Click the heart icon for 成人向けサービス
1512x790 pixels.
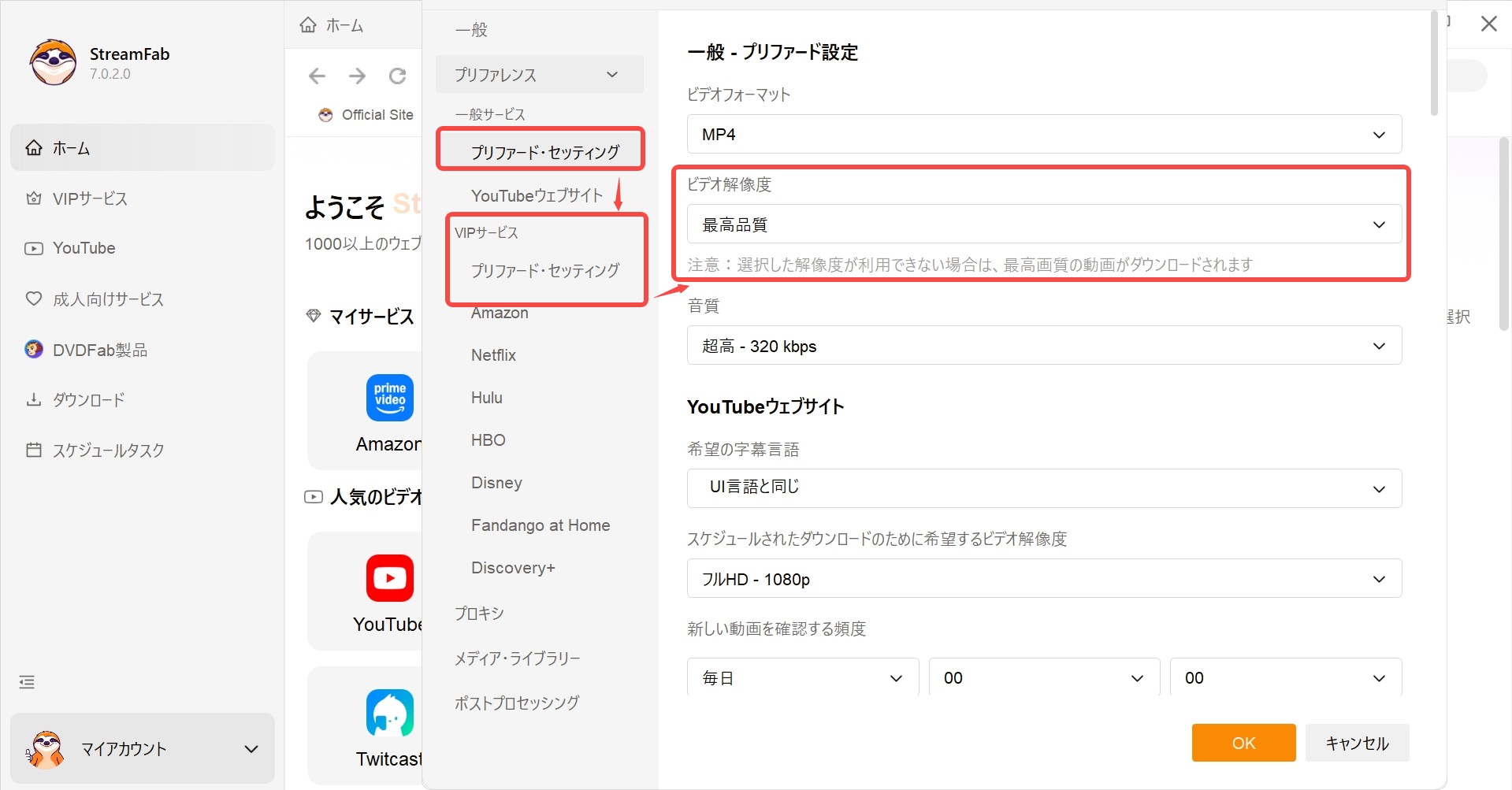[34, 299]
